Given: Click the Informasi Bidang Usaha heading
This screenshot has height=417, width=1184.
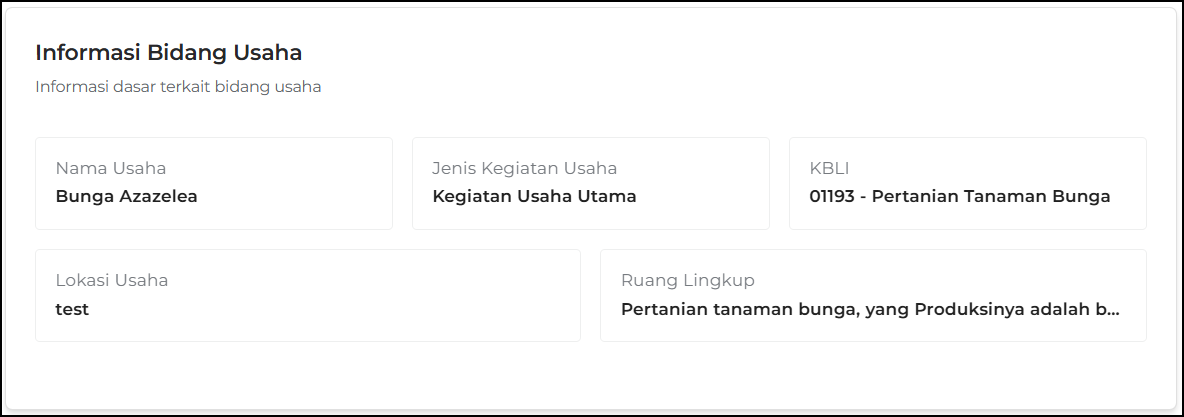Looking at the screenshot, I should click(x=168, y=52).
